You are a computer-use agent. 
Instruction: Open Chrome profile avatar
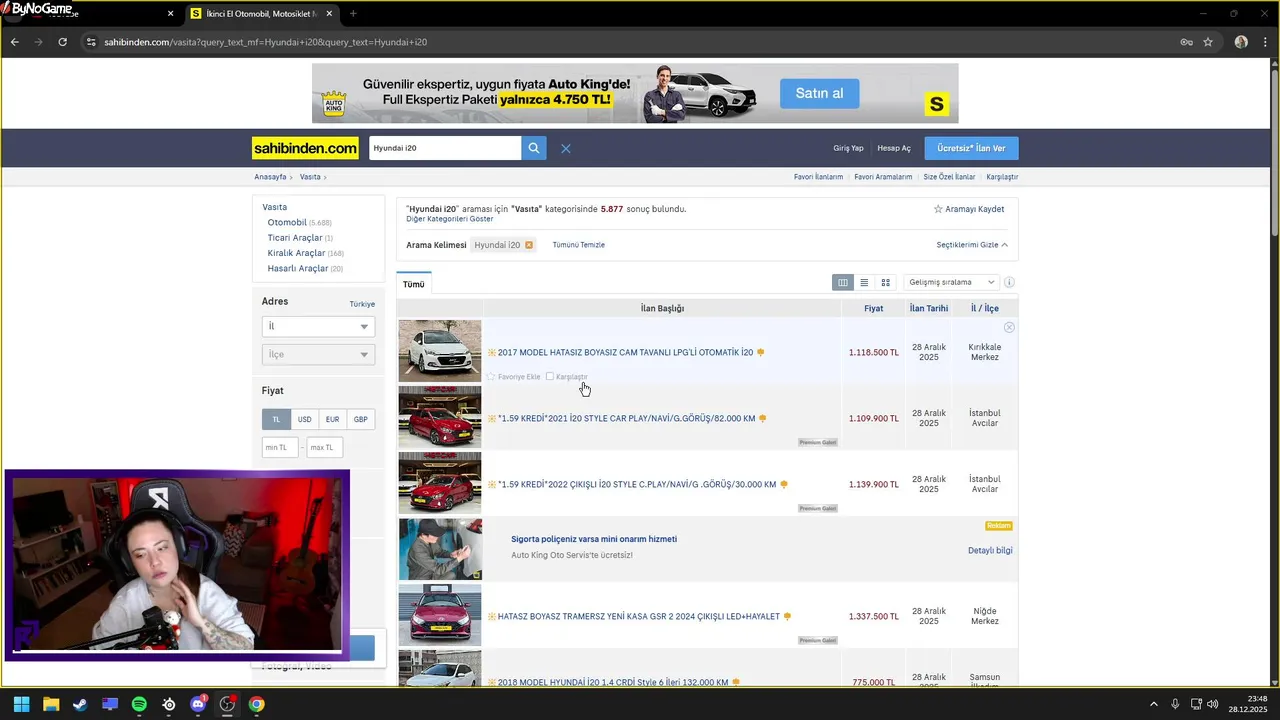click(x=1241, y=42)
